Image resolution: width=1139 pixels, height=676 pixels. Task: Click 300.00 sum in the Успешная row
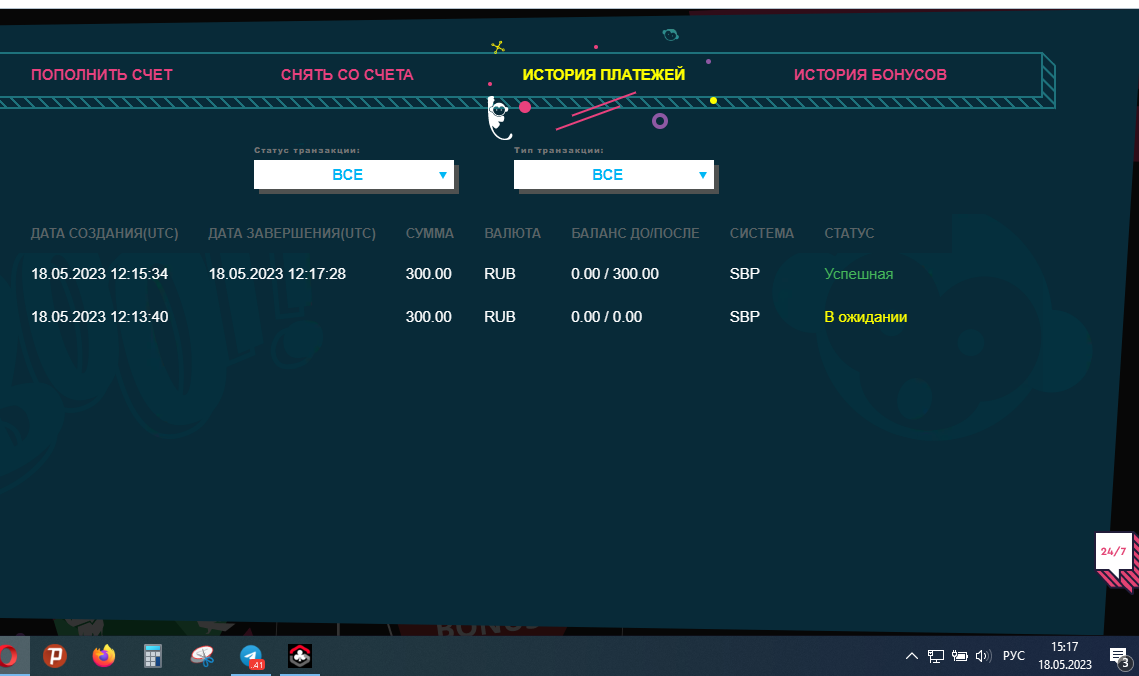[429, 274]
